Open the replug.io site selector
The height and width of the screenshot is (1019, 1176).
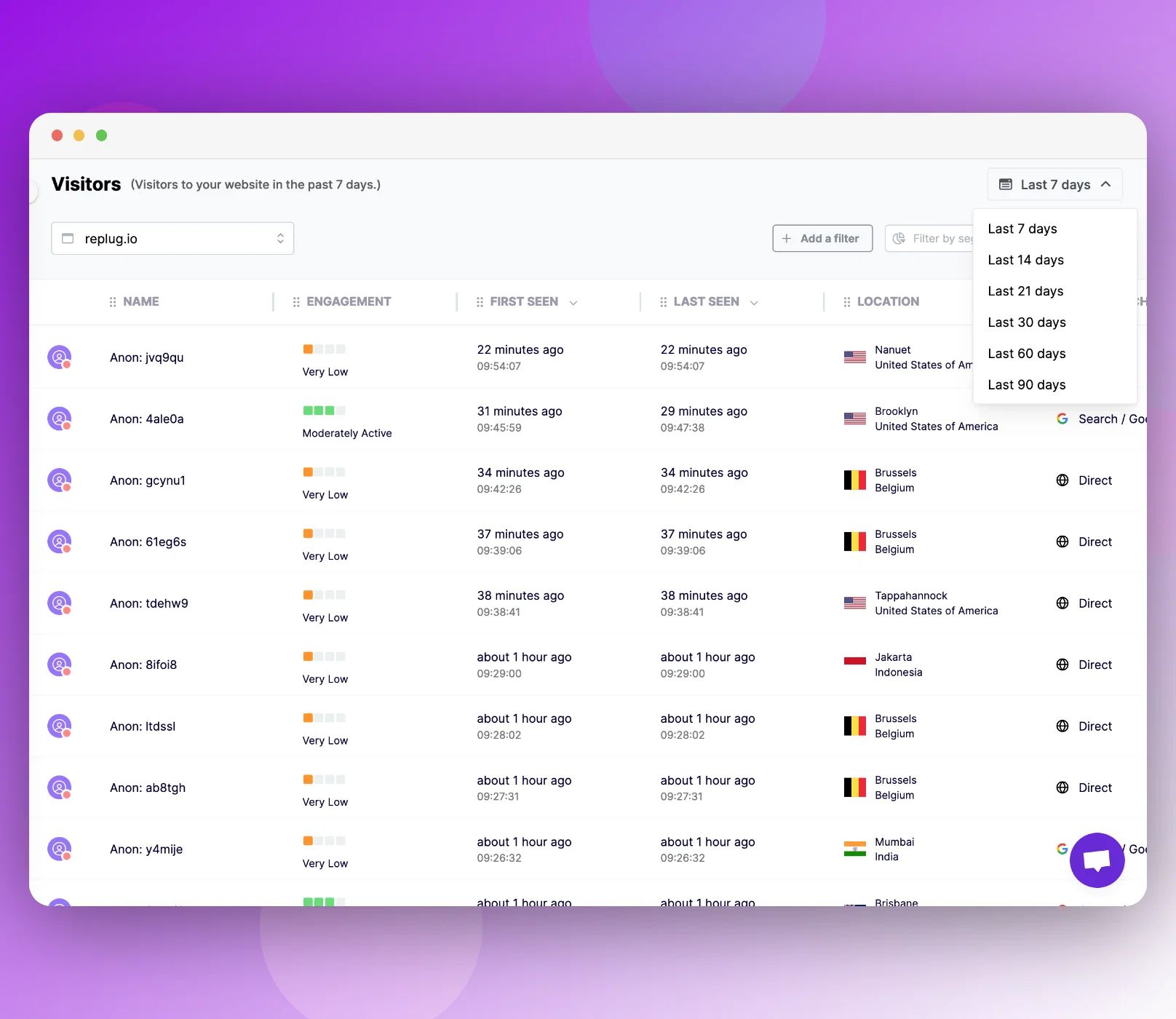(172, 238)
